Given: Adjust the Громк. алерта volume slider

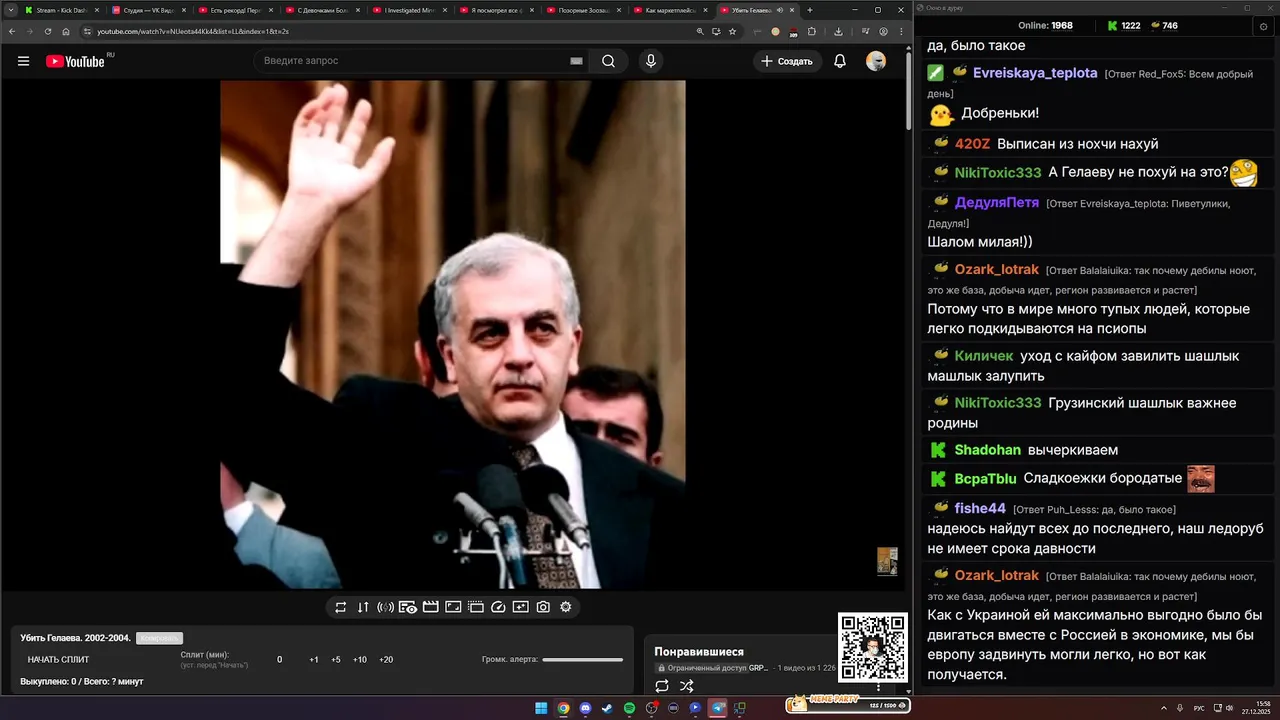Looking at the screenshot, I should [583, 660].
